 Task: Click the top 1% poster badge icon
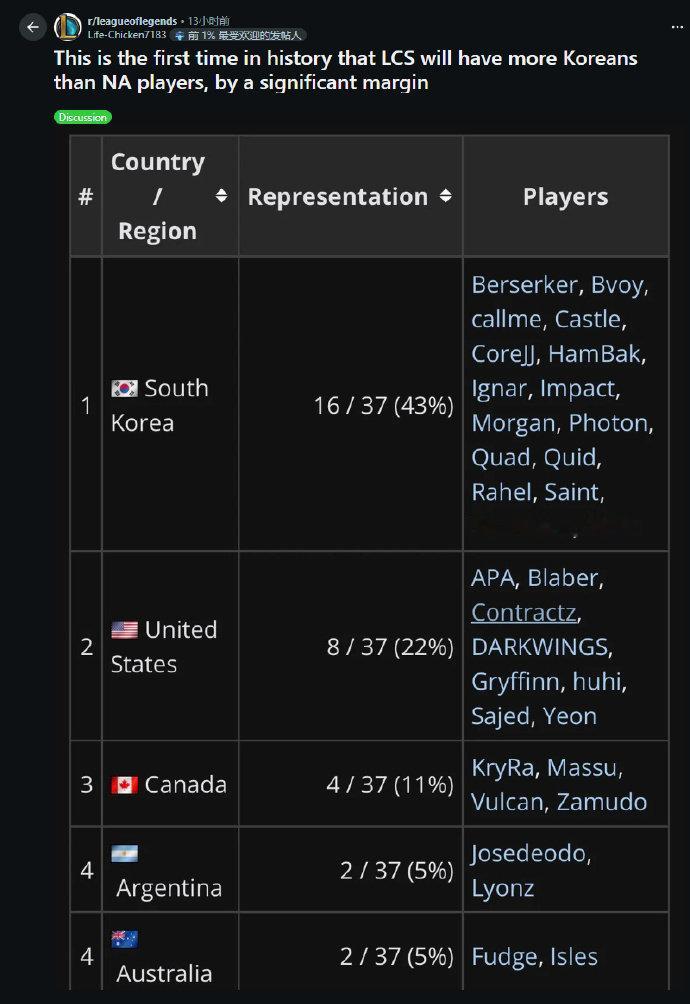(x=179, y=35)
